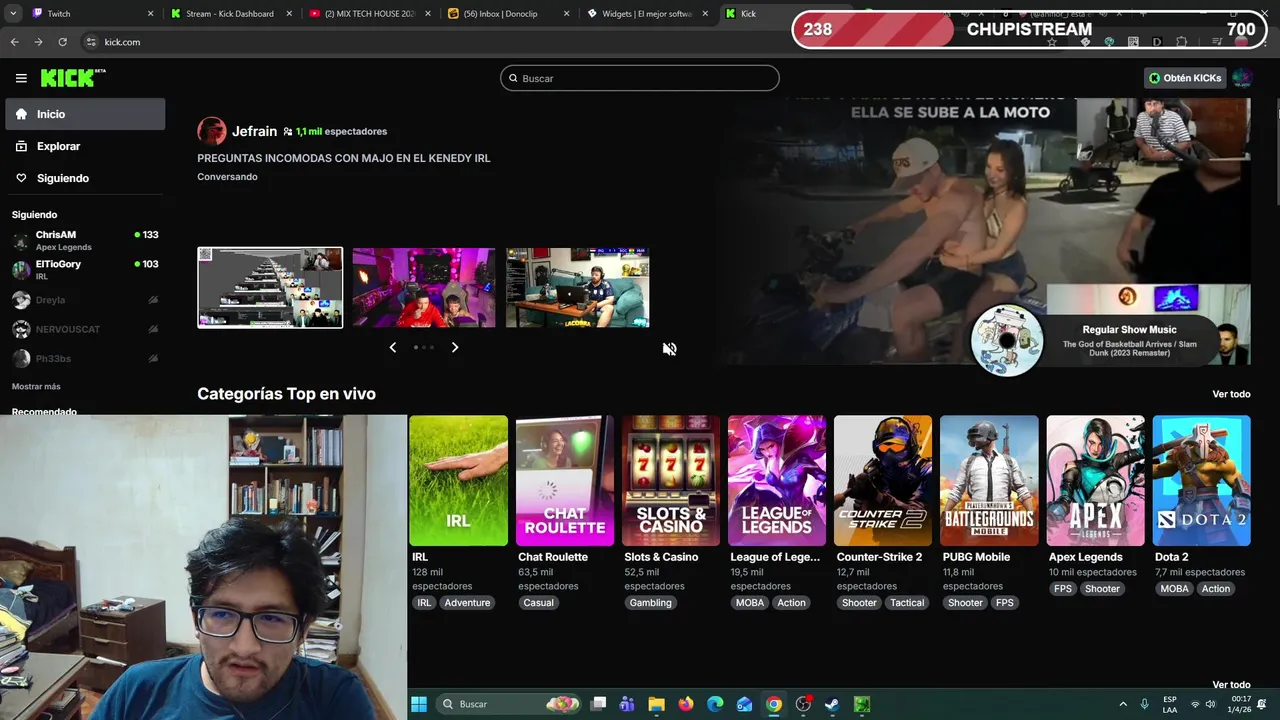Open Steam from the taskbar

click(832, 704)
